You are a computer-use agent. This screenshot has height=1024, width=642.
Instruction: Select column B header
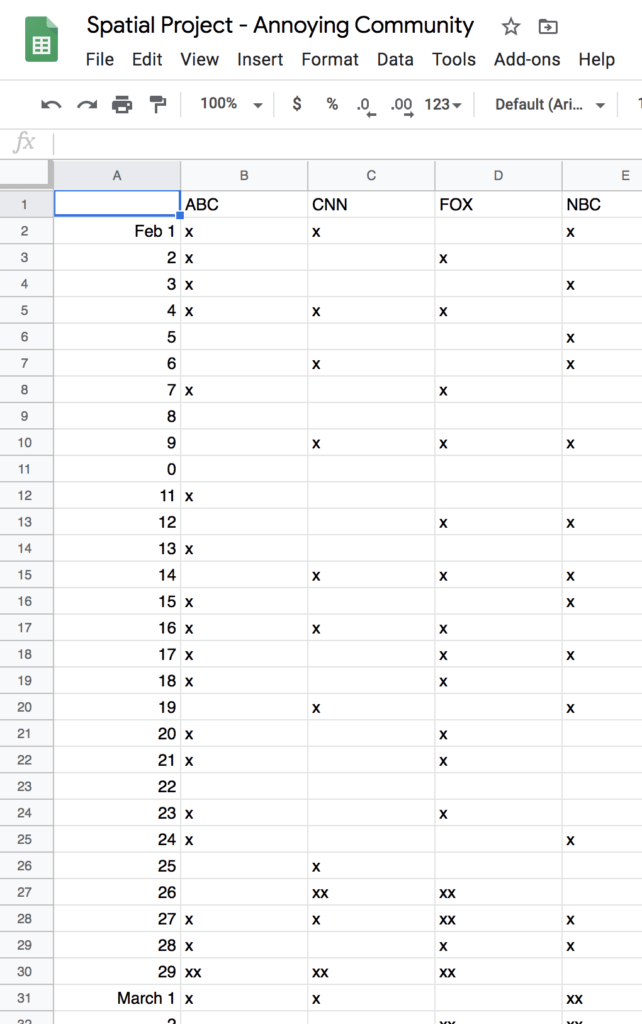pos(244,175)
